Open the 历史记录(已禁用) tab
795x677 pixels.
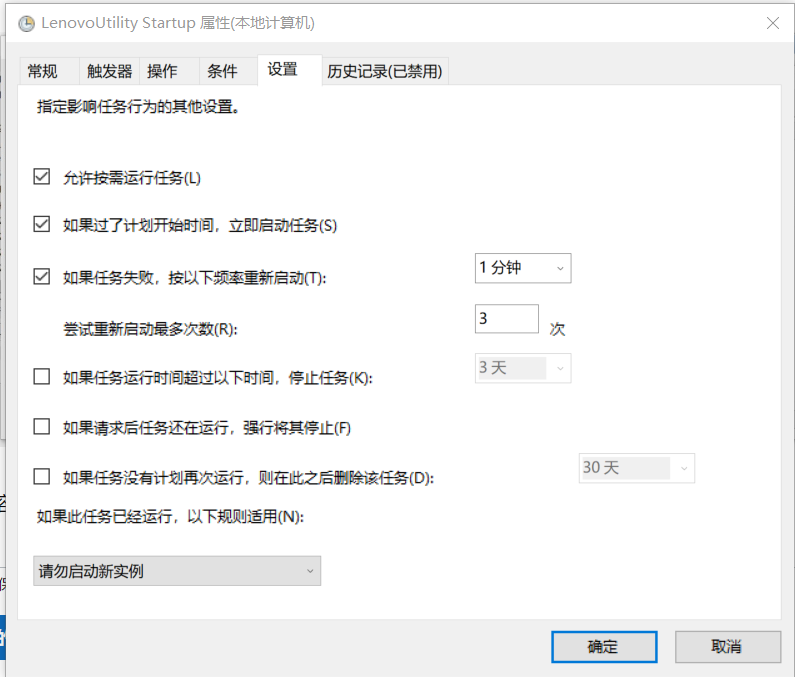pyautogui.click(x=385, y=71)
